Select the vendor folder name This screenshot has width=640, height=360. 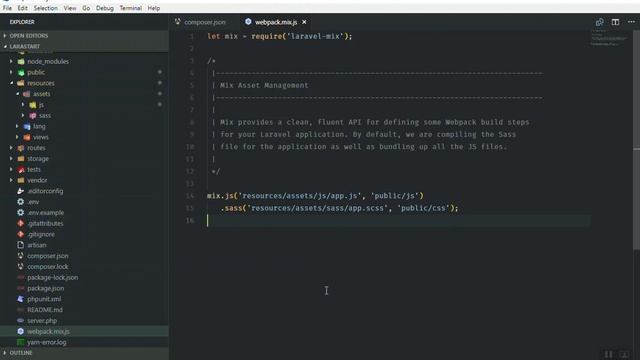pos(37,180)
